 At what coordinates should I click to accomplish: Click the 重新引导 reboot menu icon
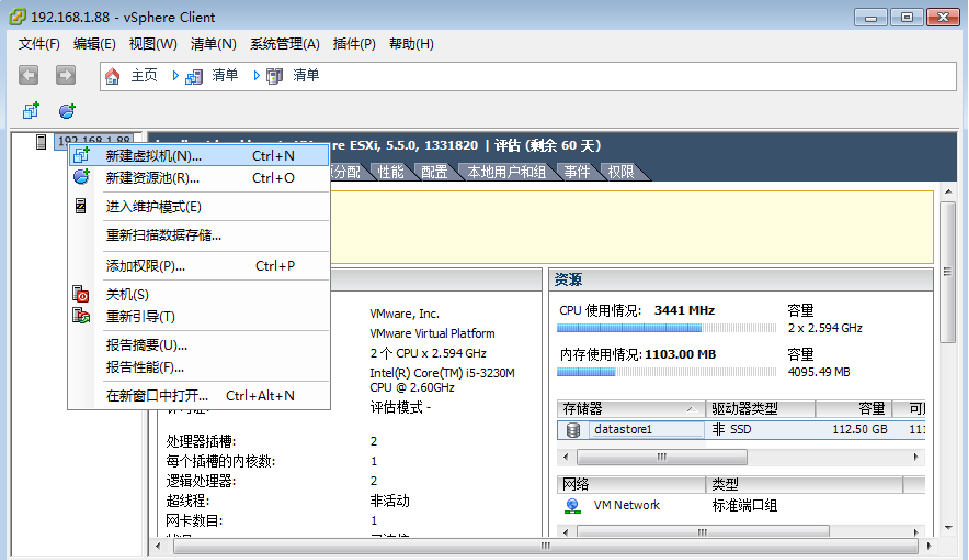81,315
